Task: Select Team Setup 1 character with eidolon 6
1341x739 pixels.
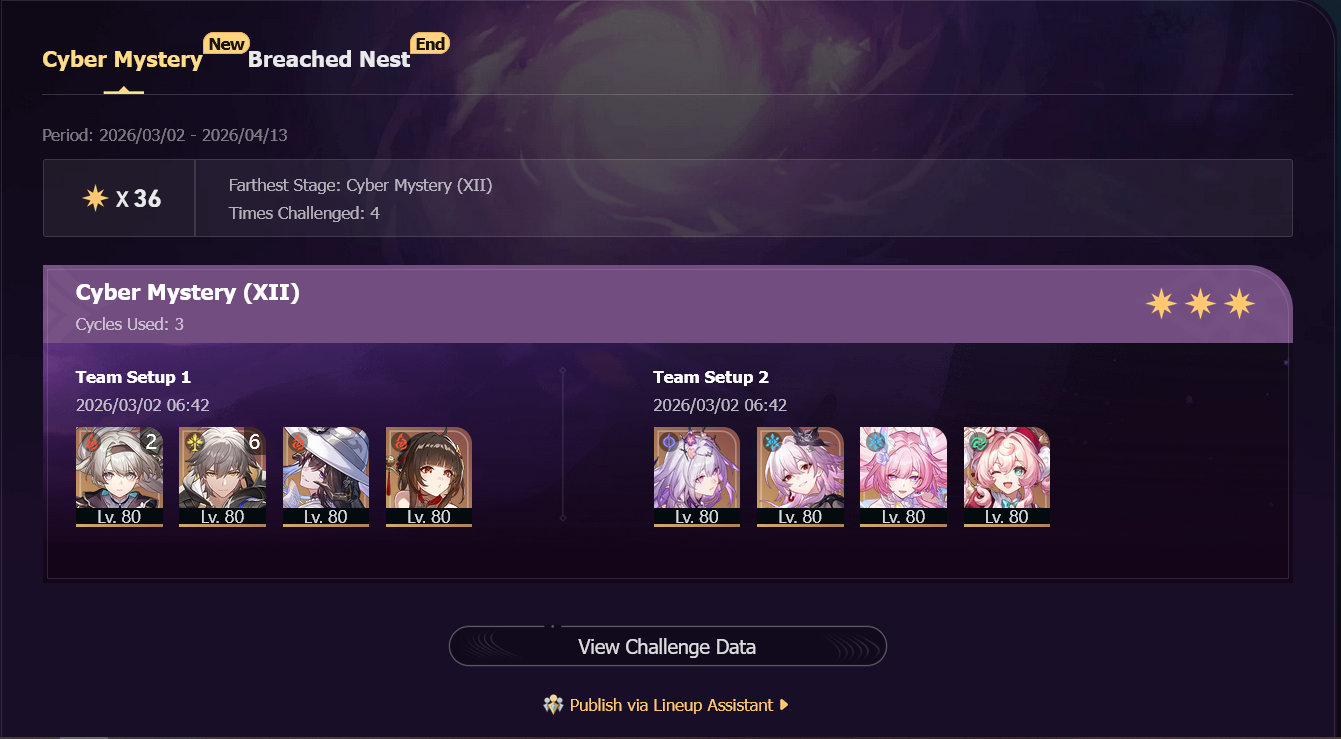Action: [222, 477]
